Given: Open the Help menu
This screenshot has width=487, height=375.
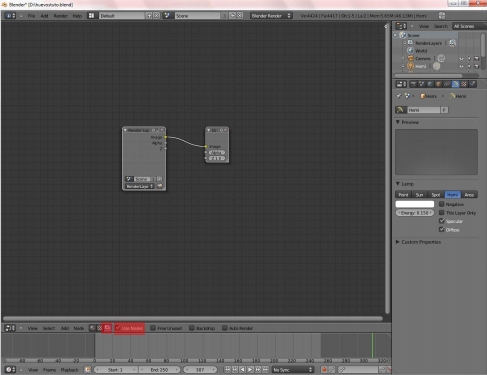Looking at the screenshot, I should (x=77, y=16).
